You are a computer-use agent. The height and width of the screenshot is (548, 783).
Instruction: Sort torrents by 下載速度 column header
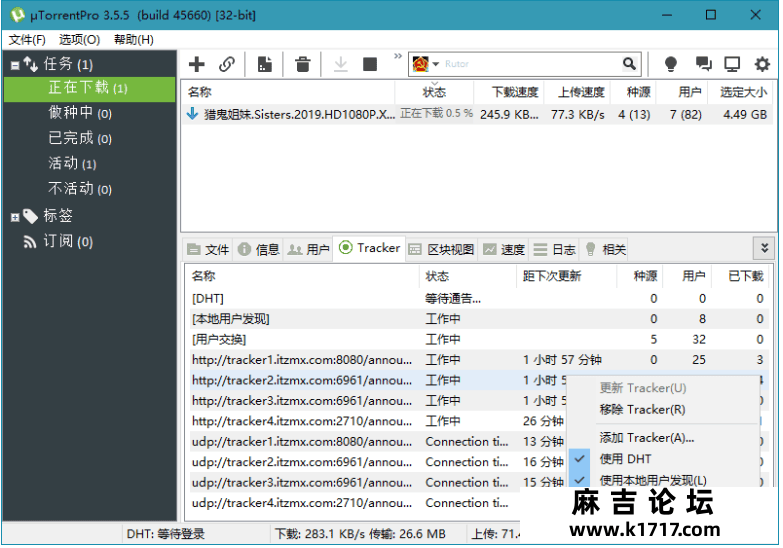coord(515,92)
